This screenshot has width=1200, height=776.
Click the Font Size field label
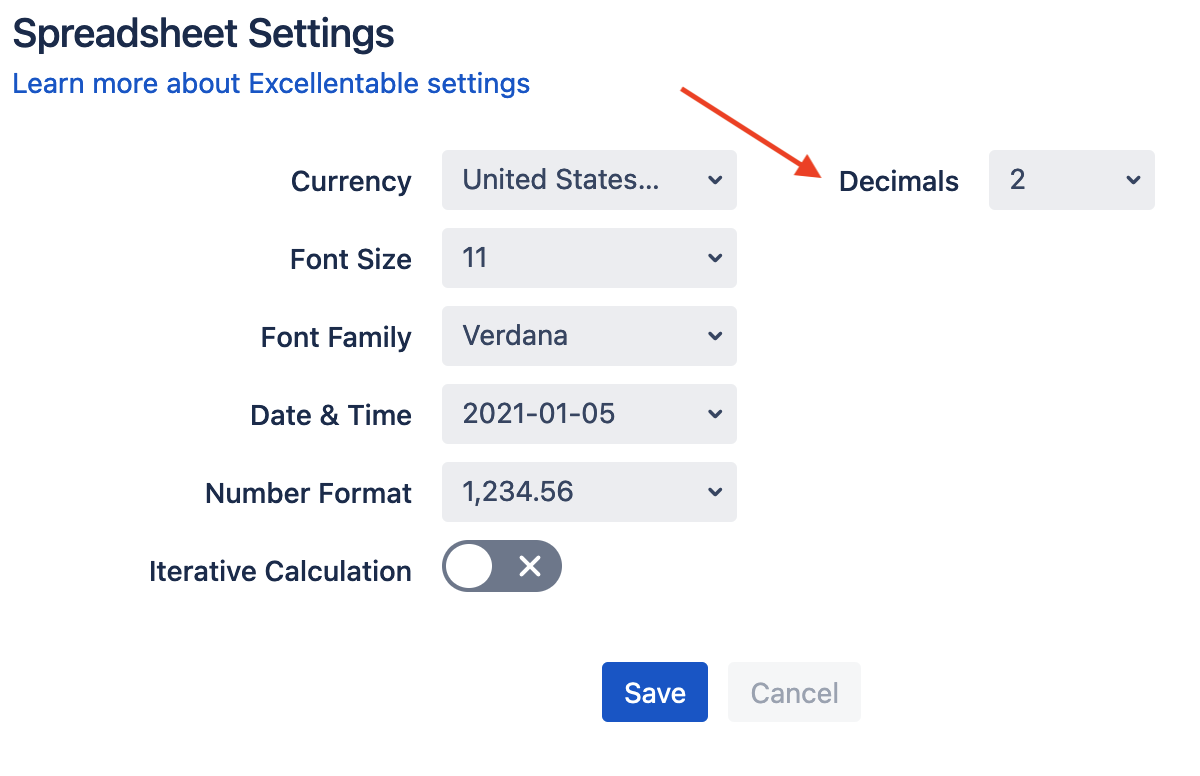[x=351, y=259]
